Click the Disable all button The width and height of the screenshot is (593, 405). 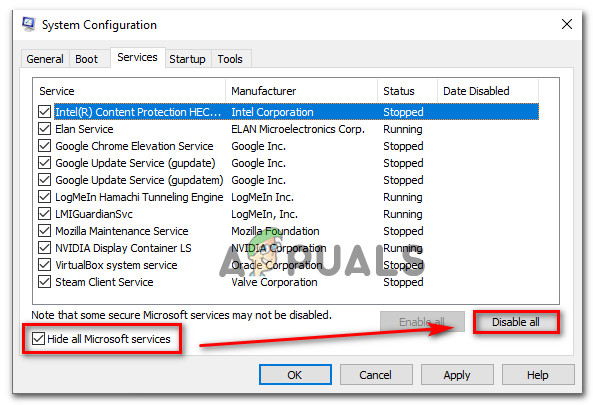515,322
